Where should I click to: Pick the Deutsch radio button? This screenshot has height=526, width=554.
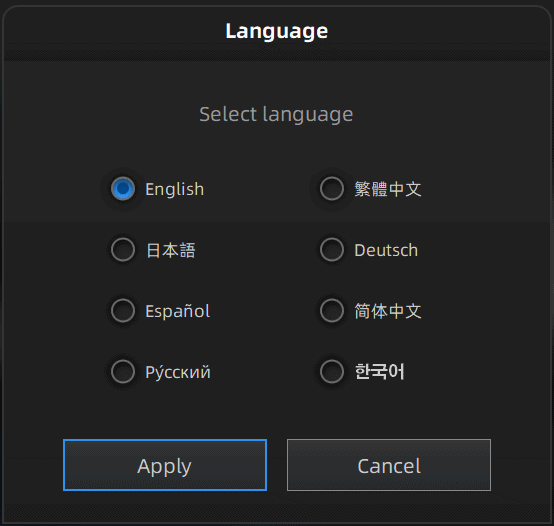click(332, 250)
